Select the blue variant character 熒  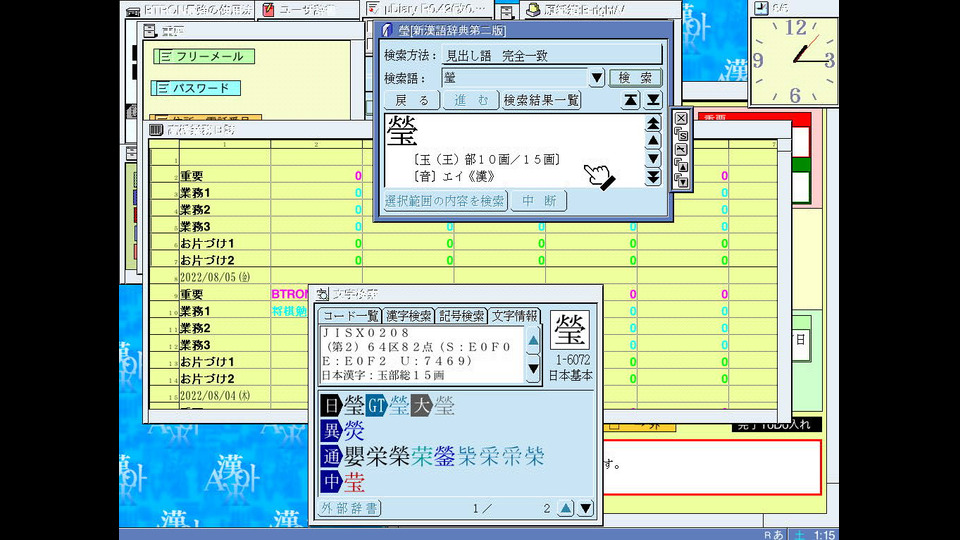pyautogui.click(x=354, y=431)
